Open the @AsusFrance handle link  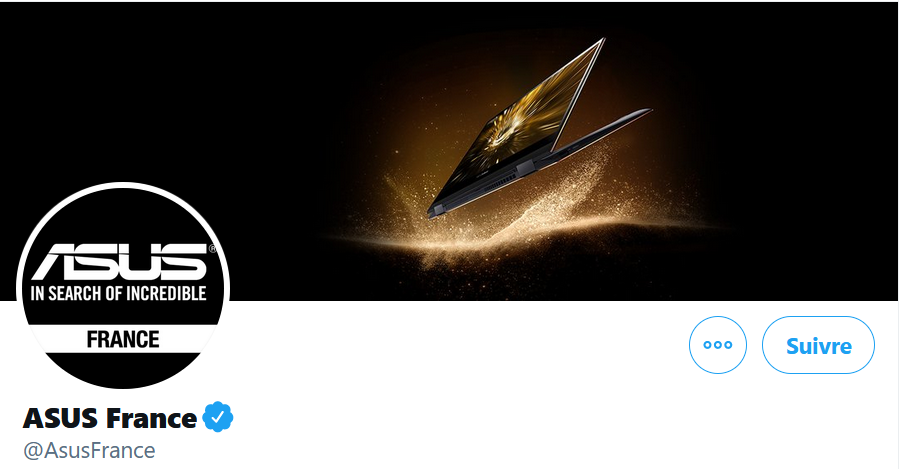[89, 451]
